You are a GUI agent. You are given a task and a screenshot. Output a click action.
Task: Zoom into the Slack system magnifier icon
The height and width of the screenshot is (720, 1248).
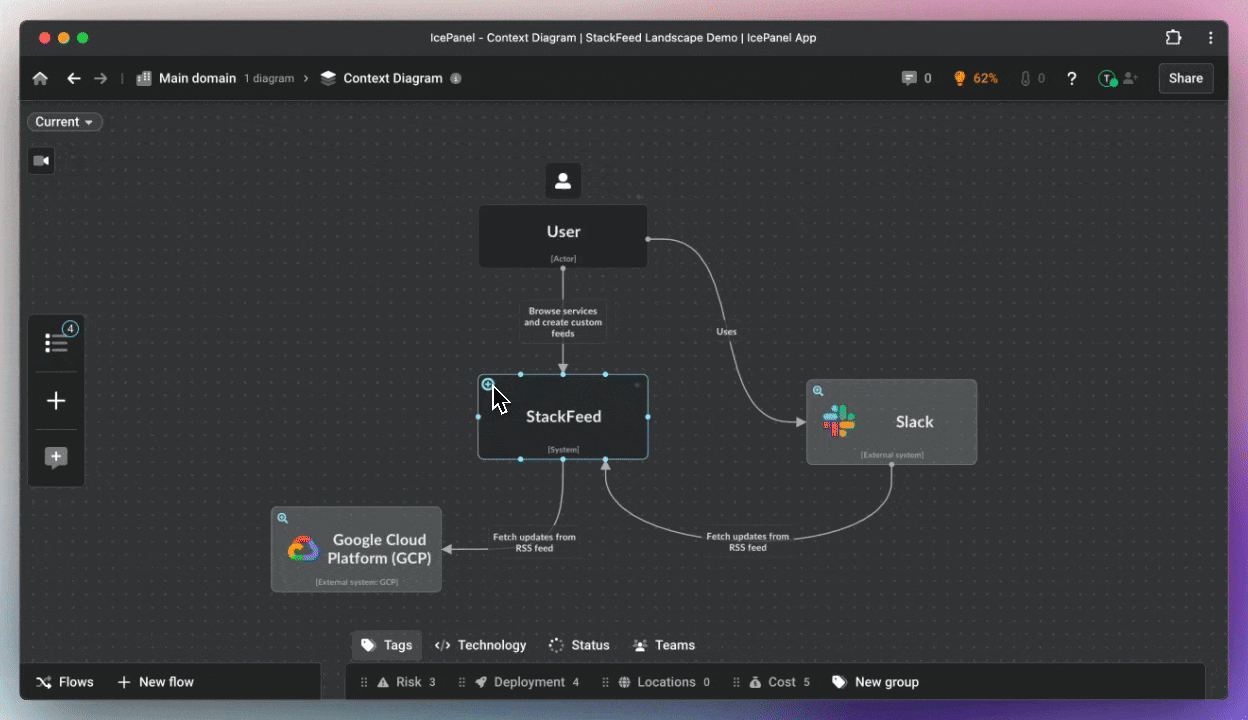click(818, 391)
